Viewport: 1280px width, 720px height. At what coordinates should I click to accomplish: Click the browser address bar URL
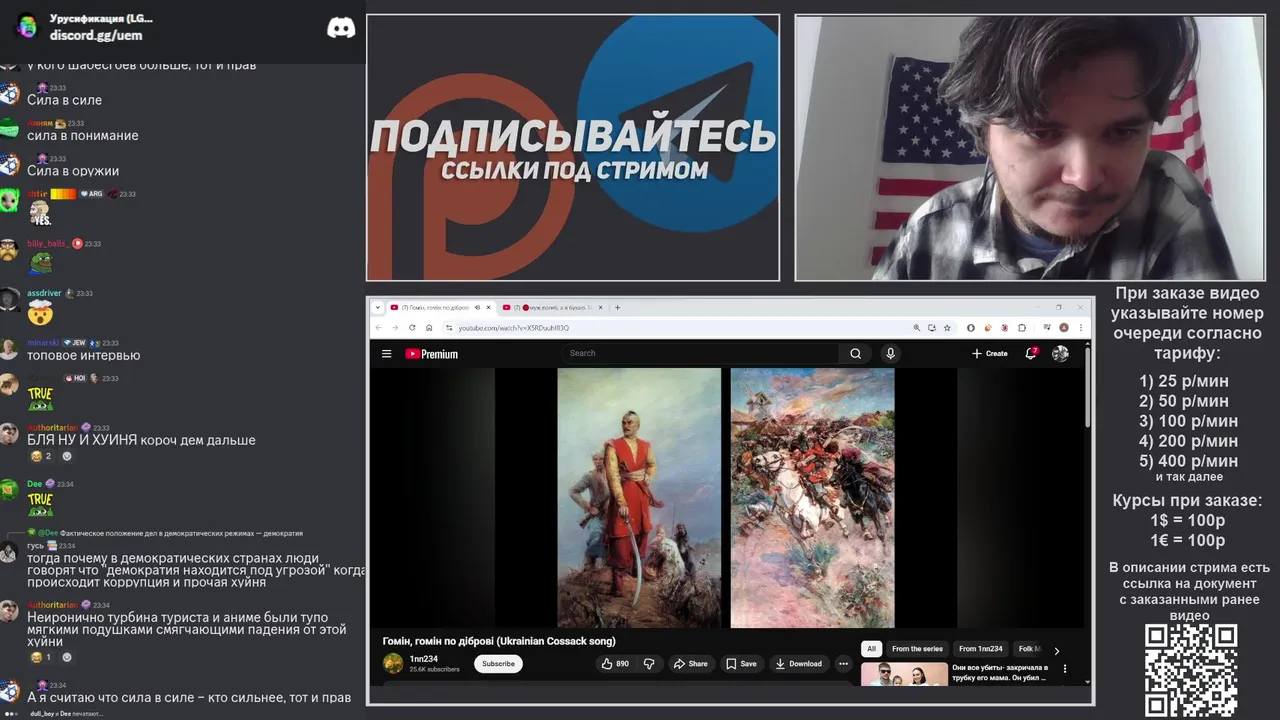point(514,327)
